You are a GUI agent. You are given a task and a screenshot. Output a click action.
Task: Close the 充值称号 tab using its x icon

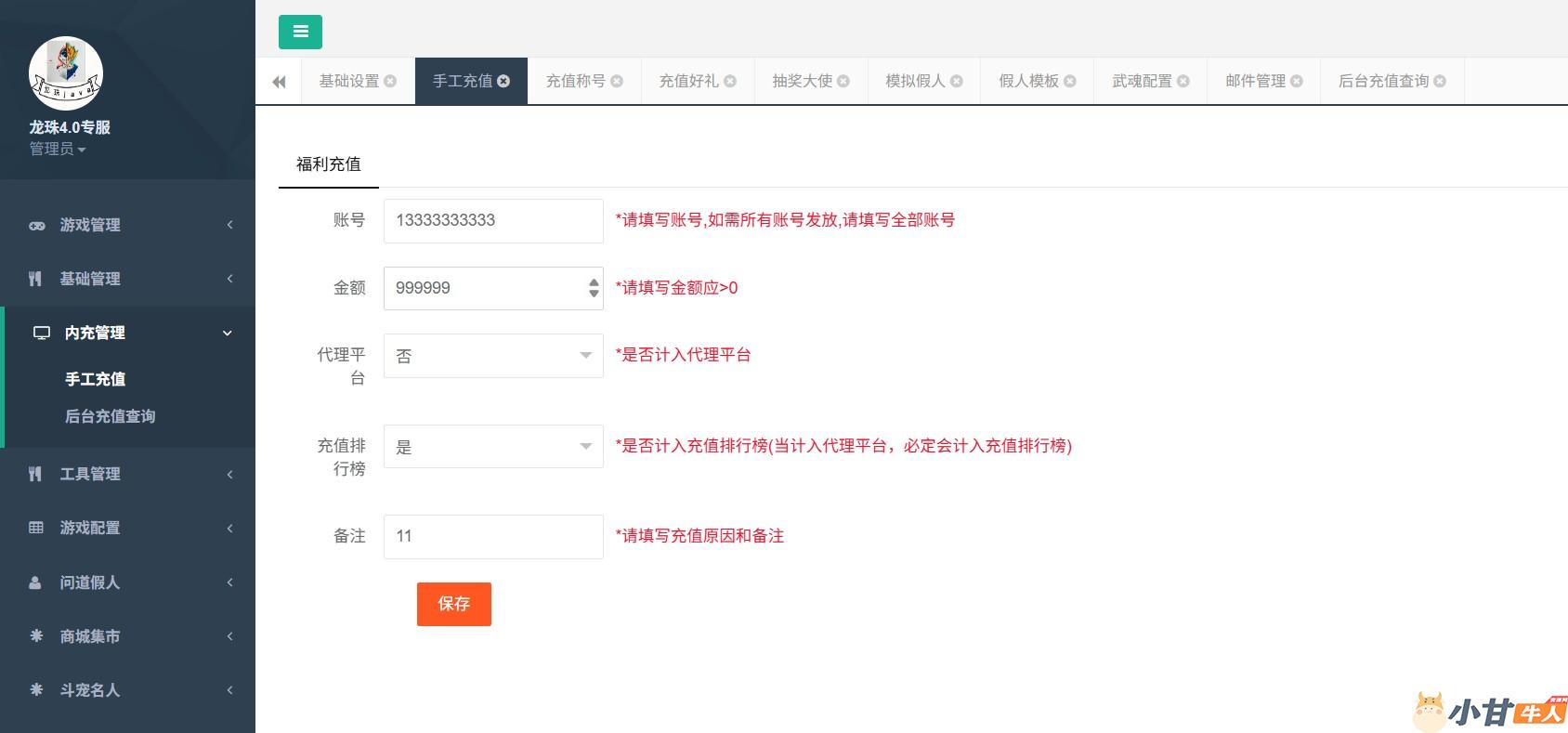617,82
